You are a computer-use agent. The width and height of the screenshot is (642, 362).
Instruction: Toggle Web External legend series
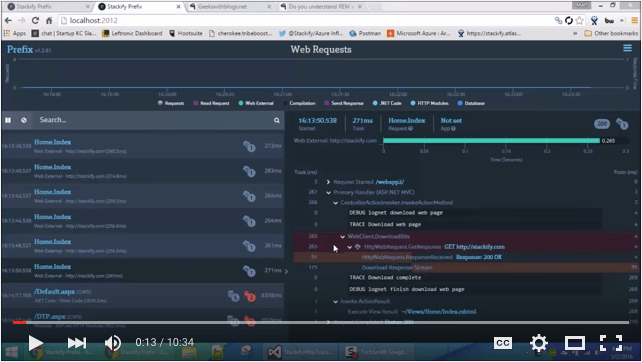coord(256,103)
